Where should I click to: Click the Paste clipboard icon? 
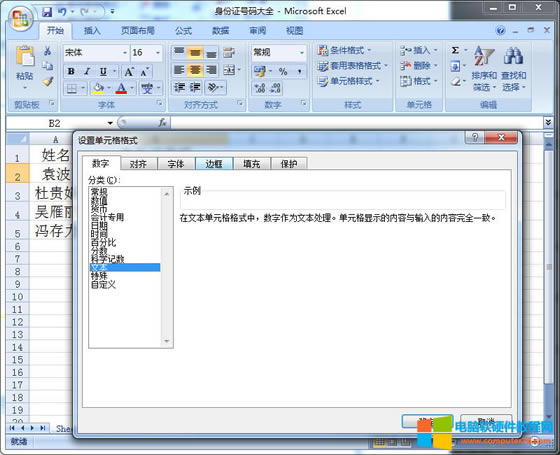tap(25, 56)
